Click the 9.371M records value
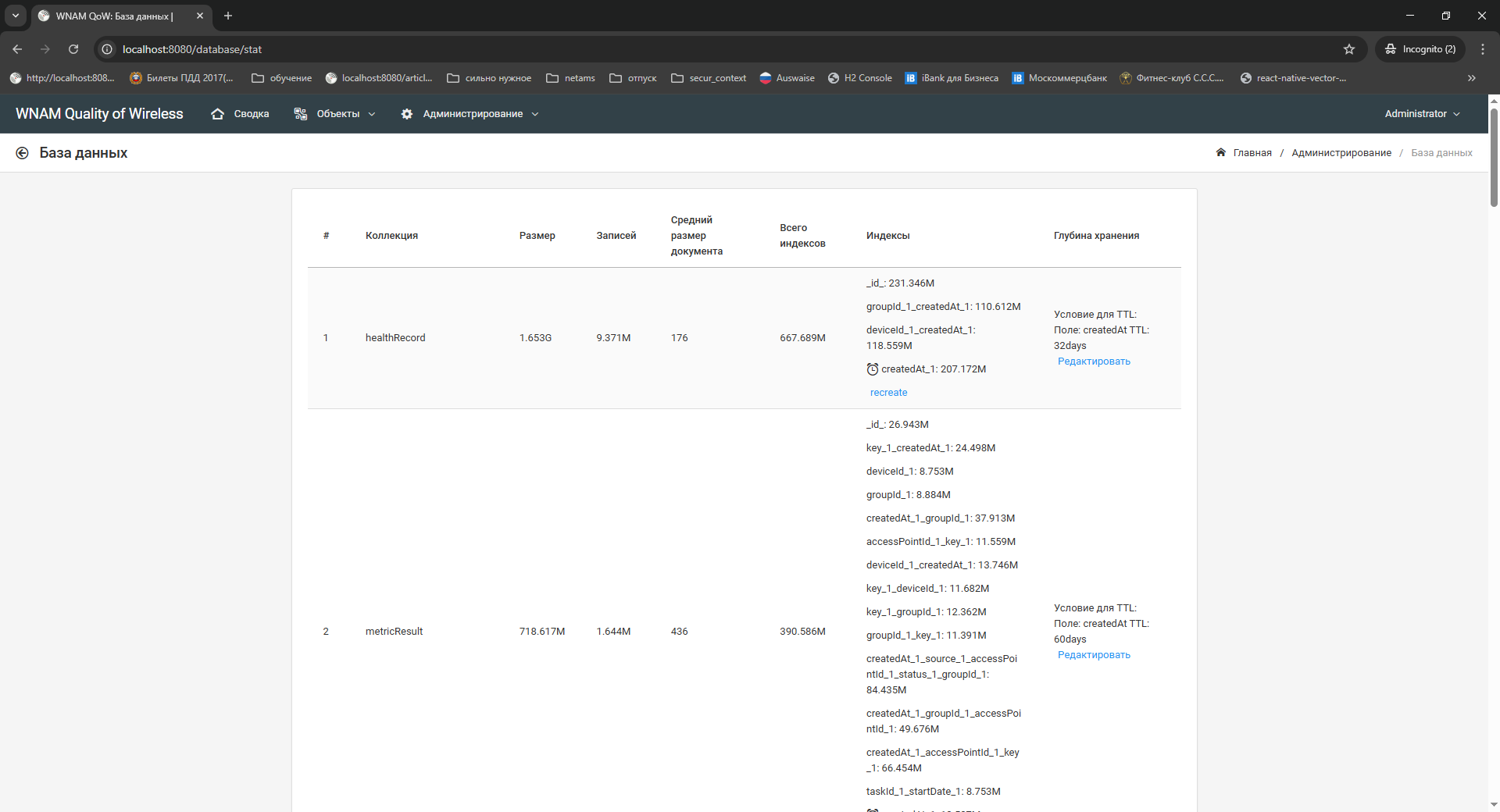 [x=613, y=338]
